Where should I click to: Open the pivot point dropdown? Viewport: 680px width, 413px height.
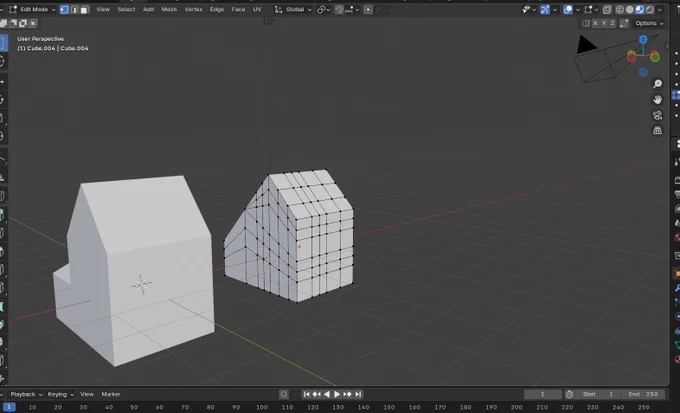324,9
